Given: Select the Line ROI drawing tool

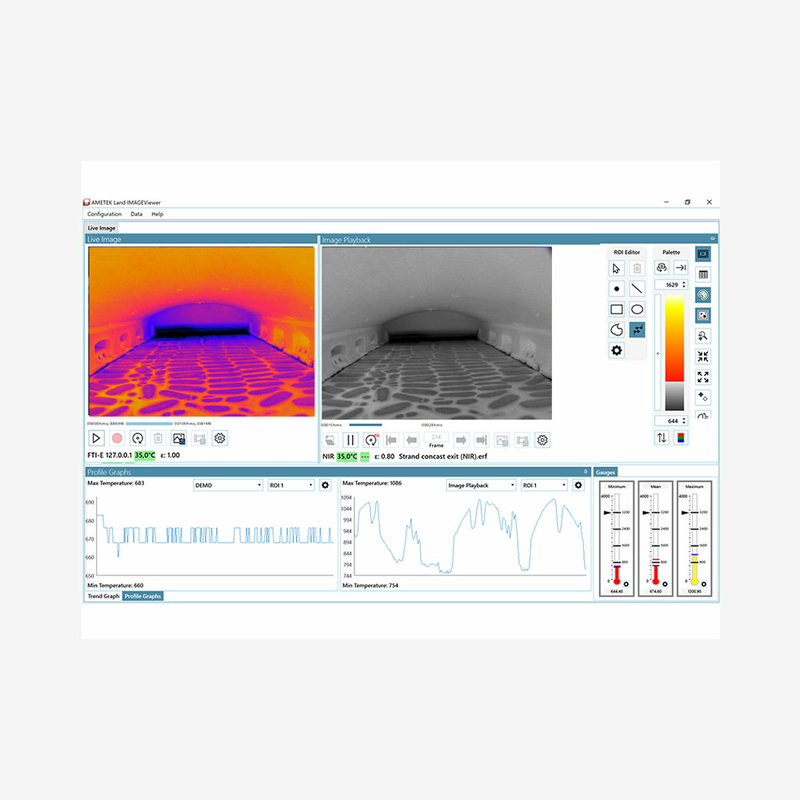Looking at the screenshot, I should 638,288.
